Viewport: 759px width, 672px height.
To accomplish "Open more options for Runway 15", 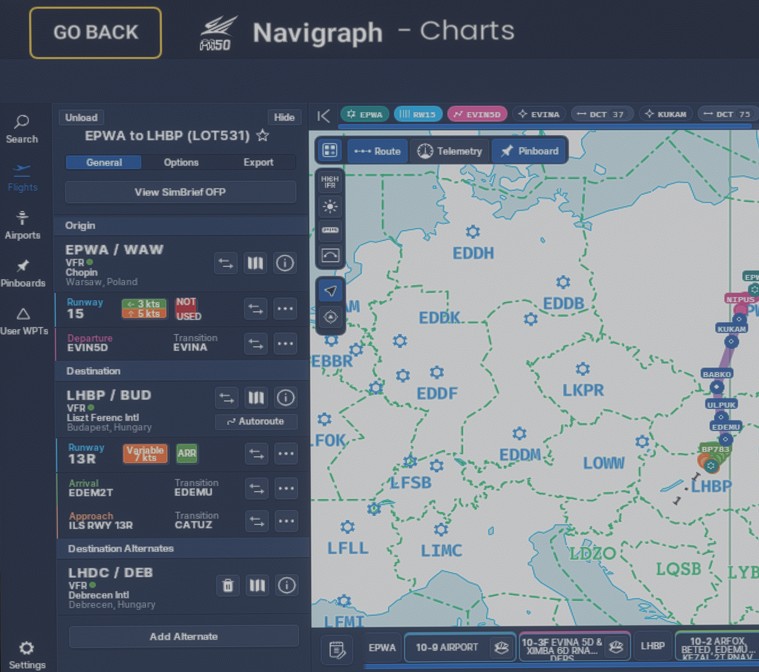I will [x=285, y=309].
